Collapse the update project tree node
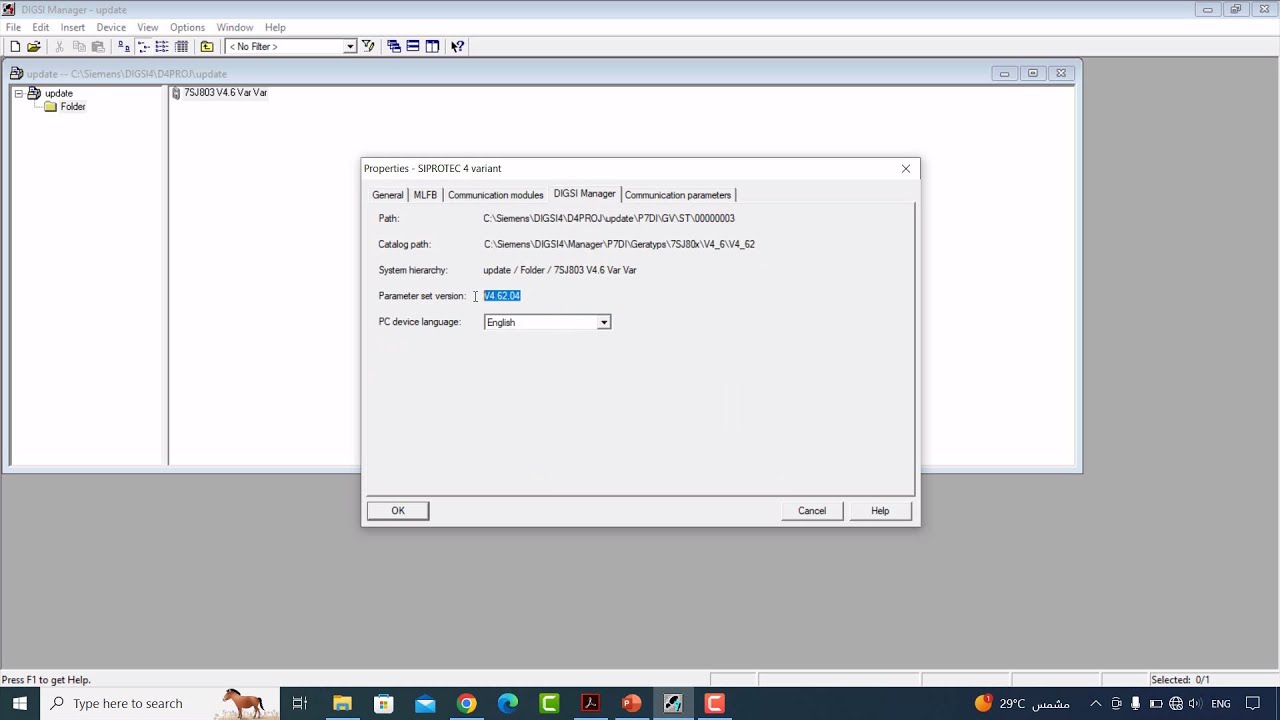1280x720 pixels. (18, 93)
